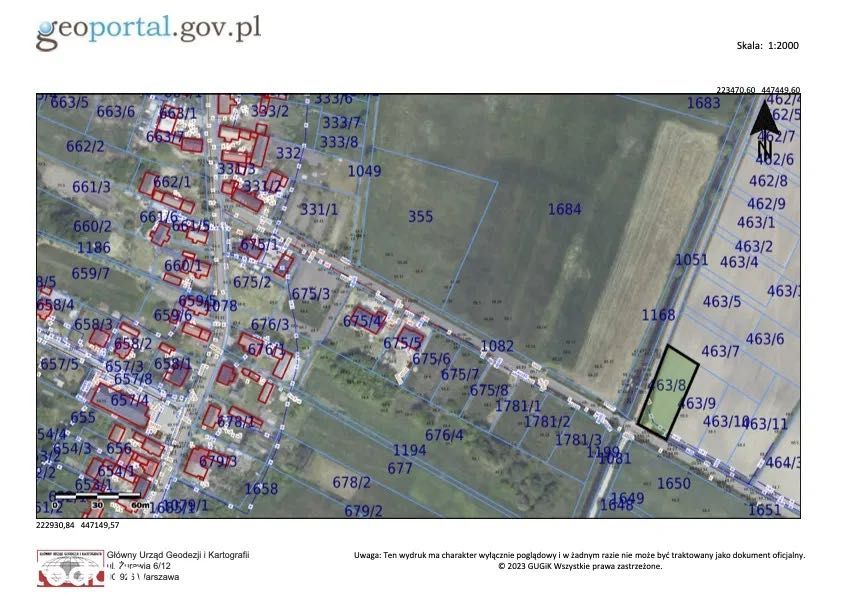Select parcel label 1168
This screenshot has width=842, height=595.
[x=658, y=315]
